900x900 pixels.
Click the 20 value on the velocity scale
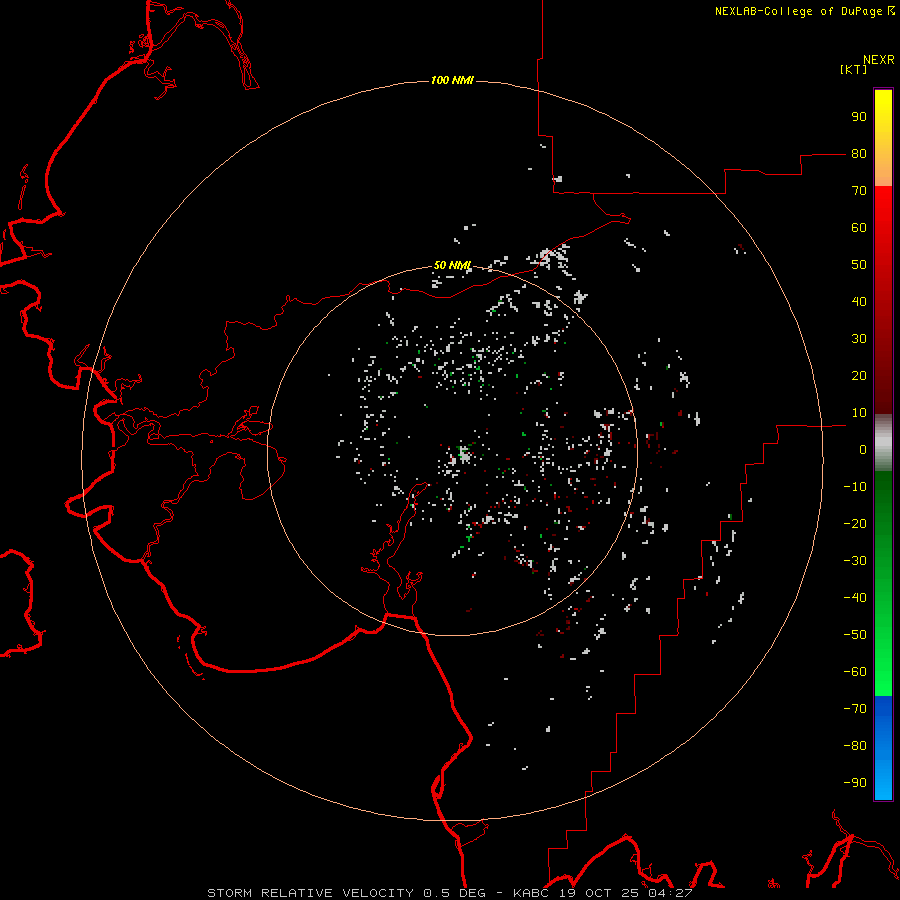tap(859, 375)
